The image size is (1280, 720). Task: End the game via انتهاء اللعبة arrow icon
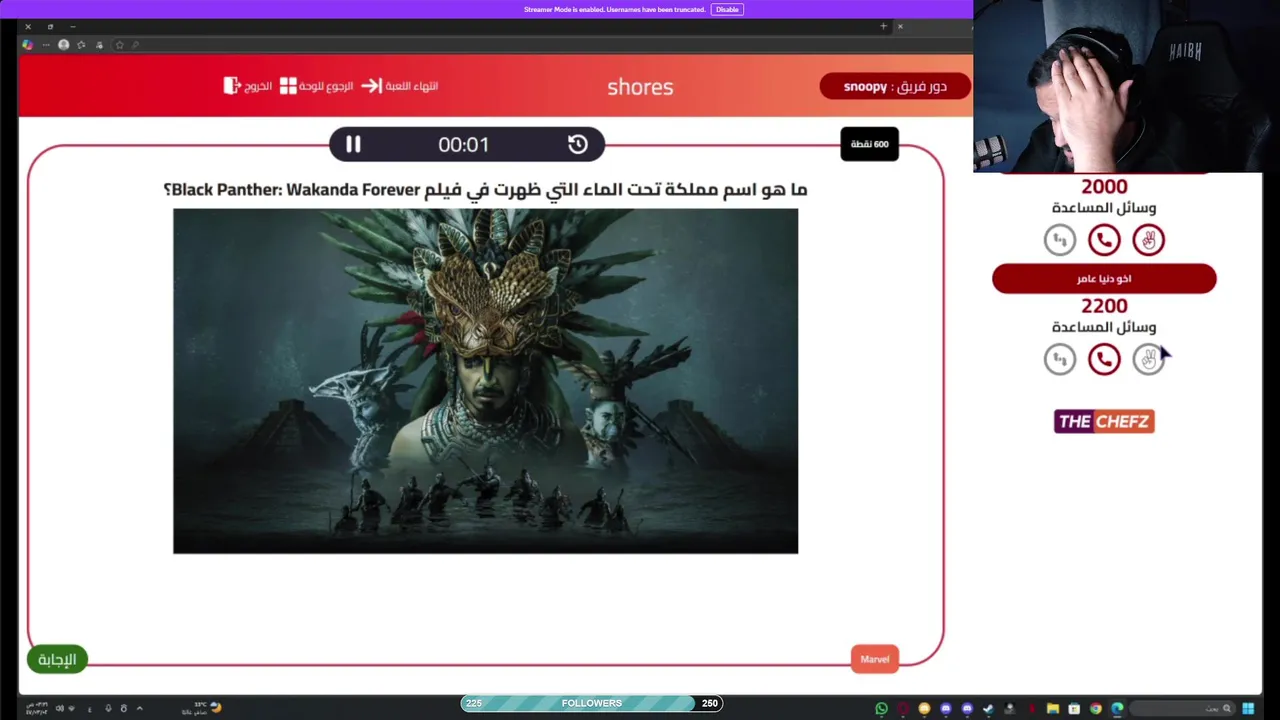tap(400, 86)
